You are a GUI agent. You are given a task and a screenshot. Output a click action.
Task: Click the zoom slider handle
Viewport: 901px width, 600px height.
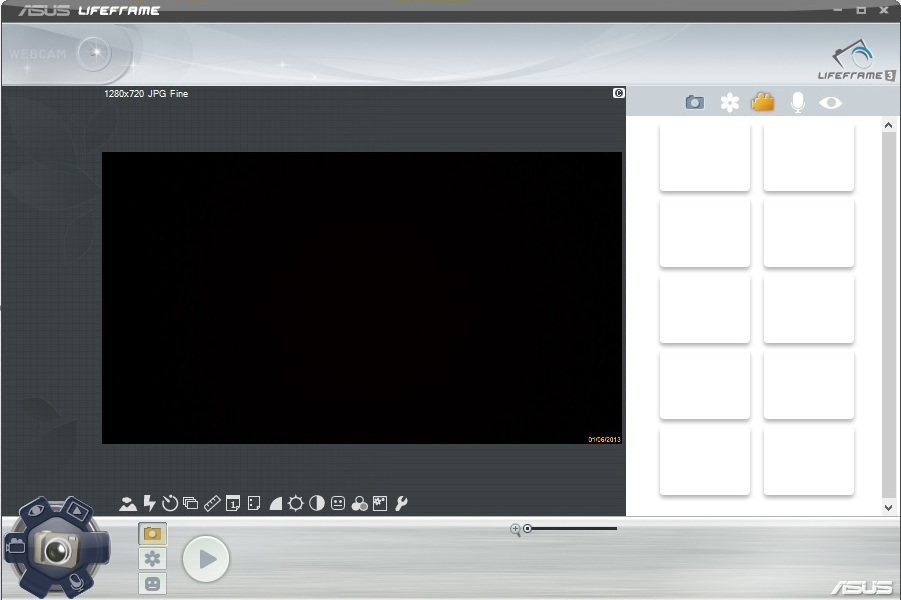point(527,528)
